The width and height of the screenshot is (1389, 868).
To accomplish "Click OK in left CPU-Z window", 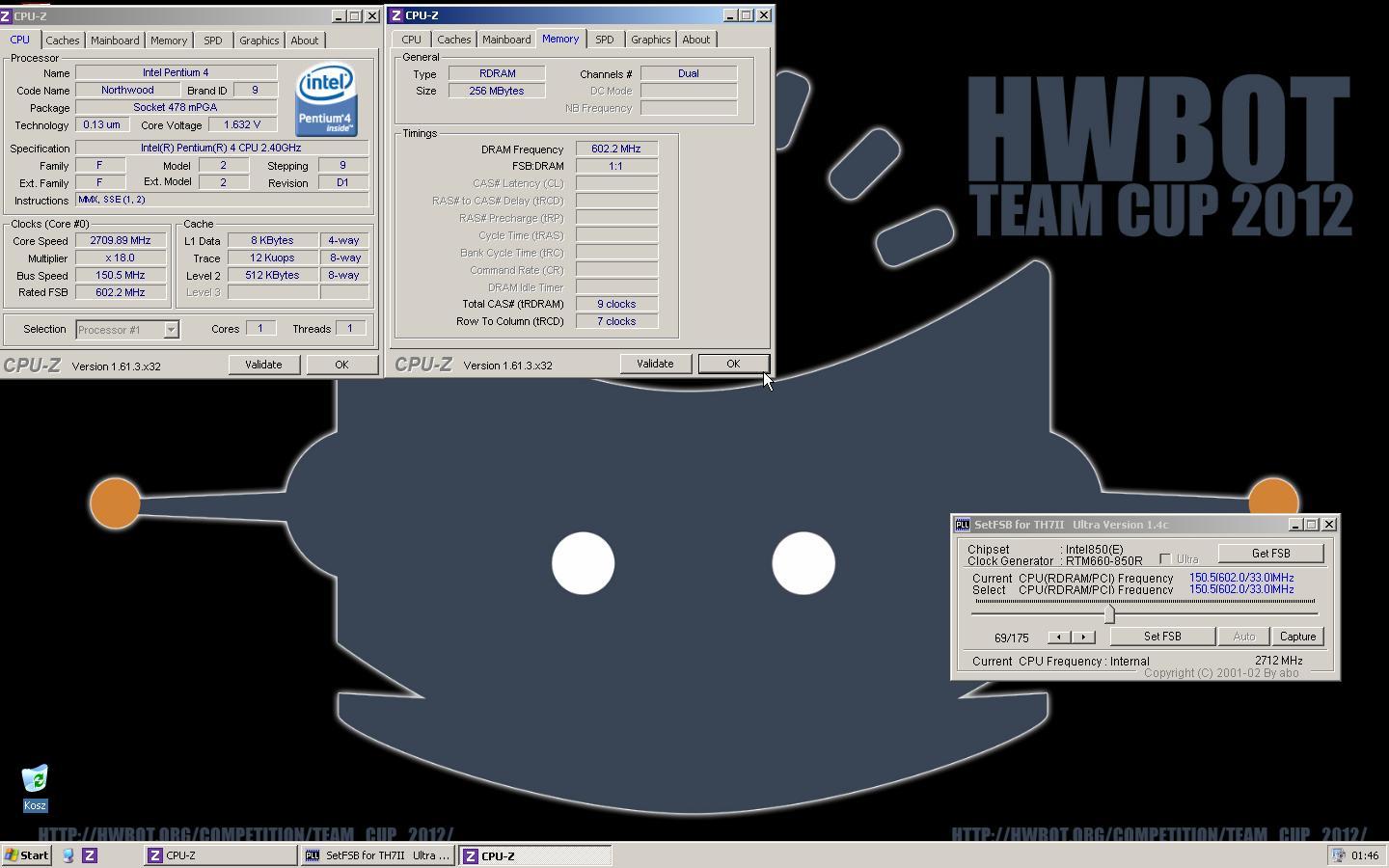I will click(341, 365).
